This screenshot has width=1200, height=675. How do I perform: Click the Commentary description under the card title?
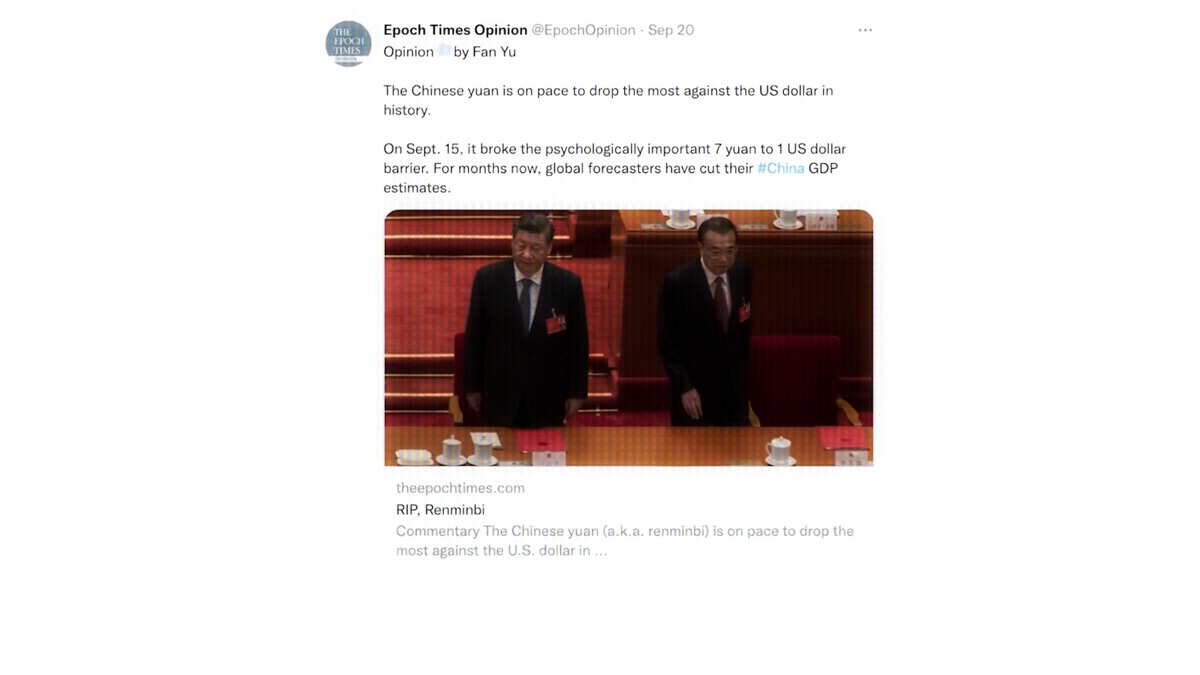tap(625, 541)
